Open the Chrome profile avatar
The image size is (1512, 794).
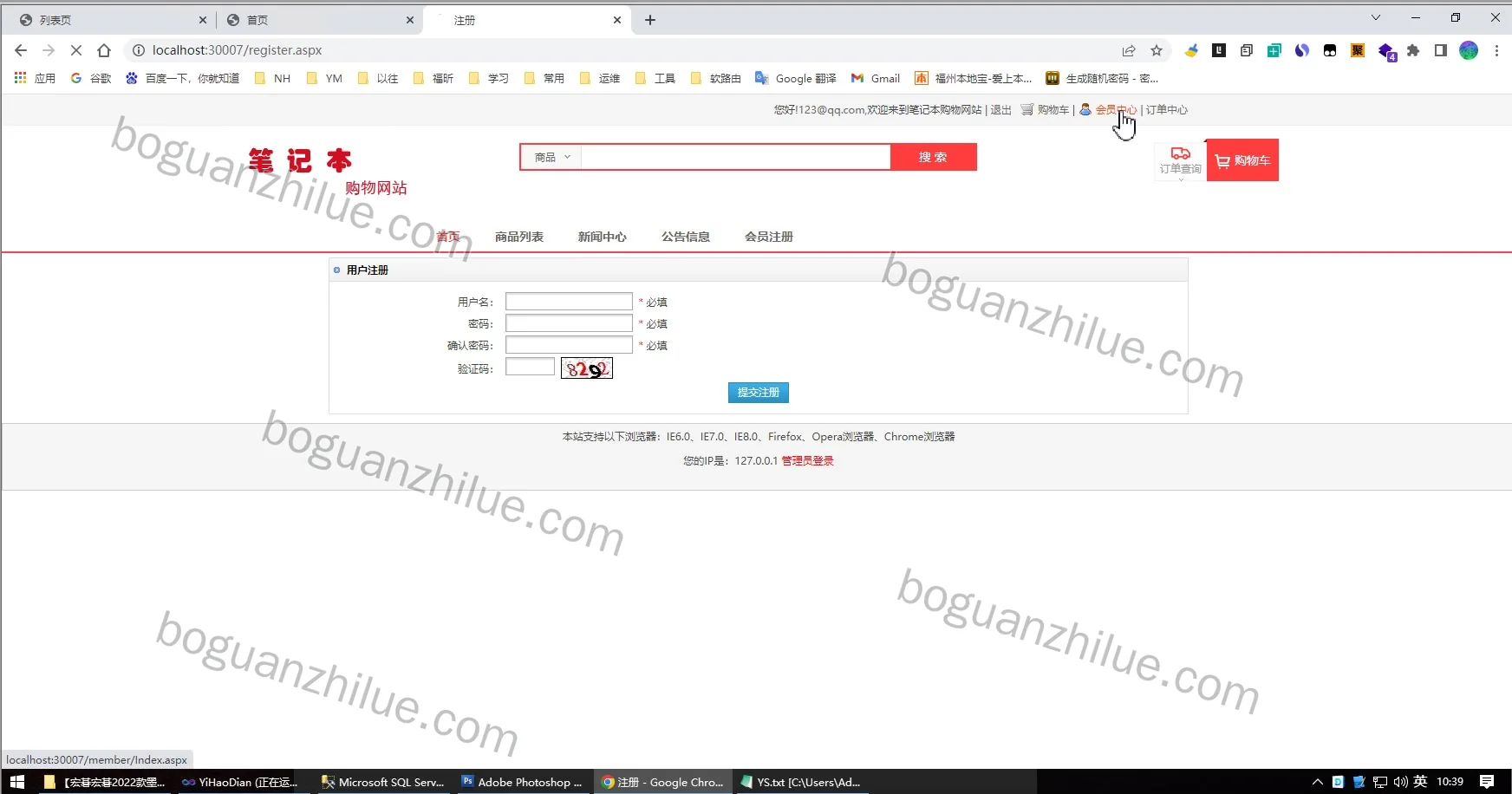tap(1469, 50)
